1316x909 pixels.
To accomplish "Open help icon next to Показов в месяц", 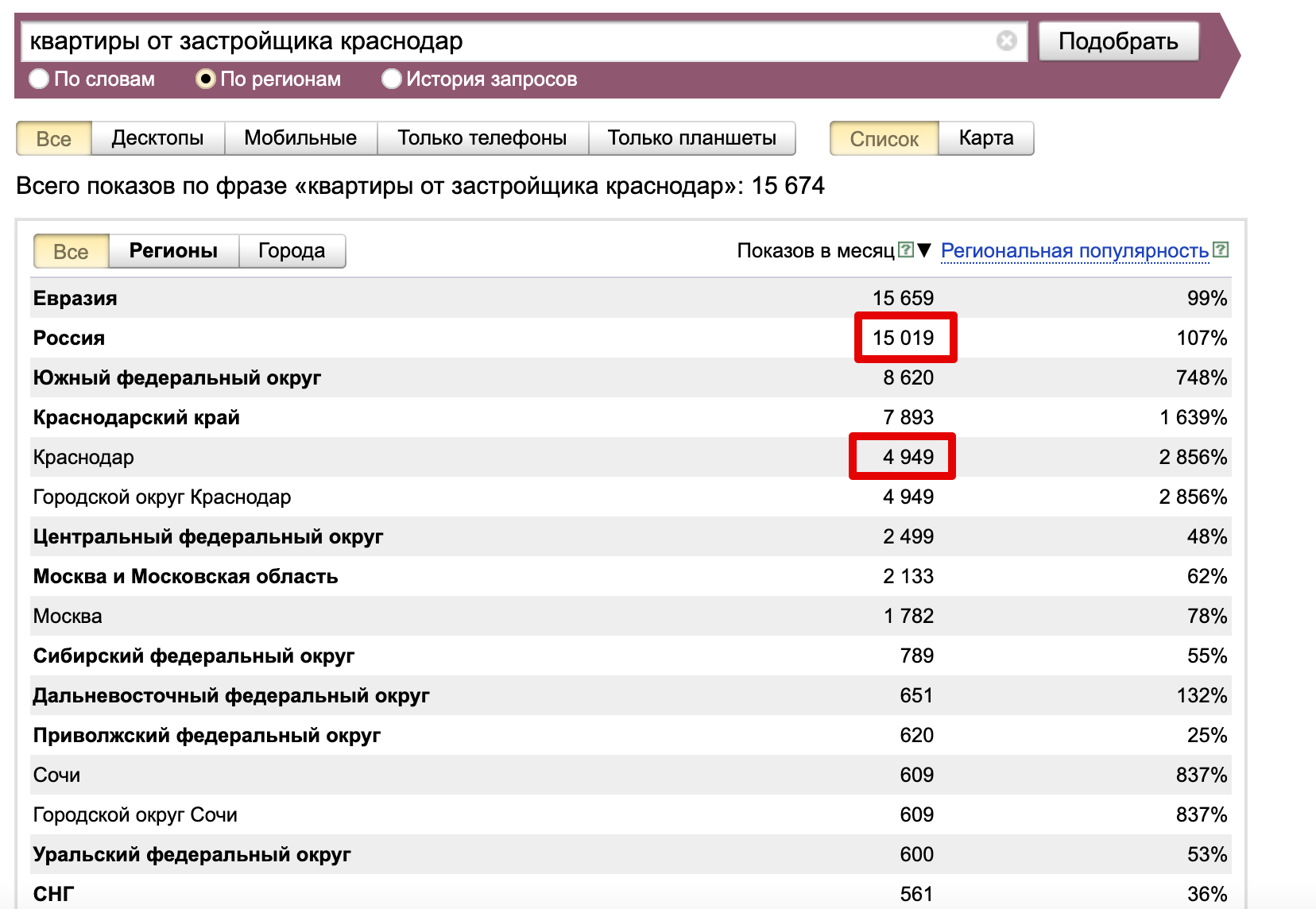I will click(905, 249).
